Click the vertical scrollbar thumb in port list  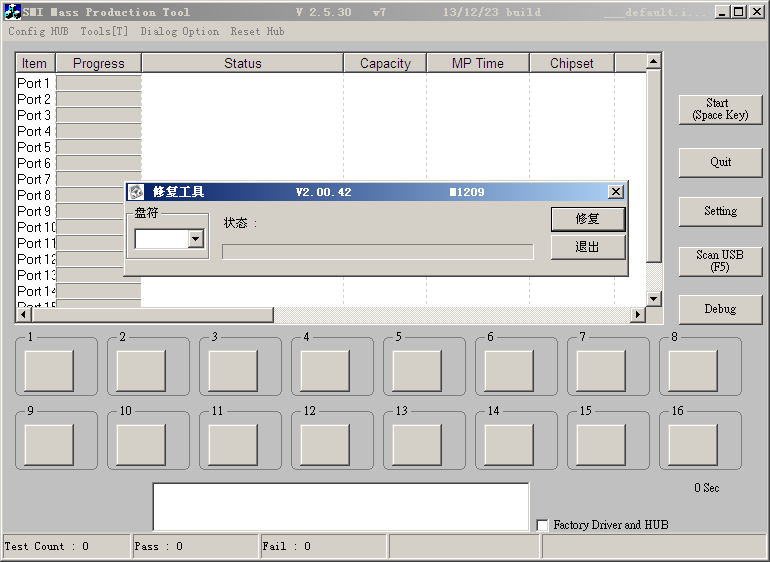point(653,166)
